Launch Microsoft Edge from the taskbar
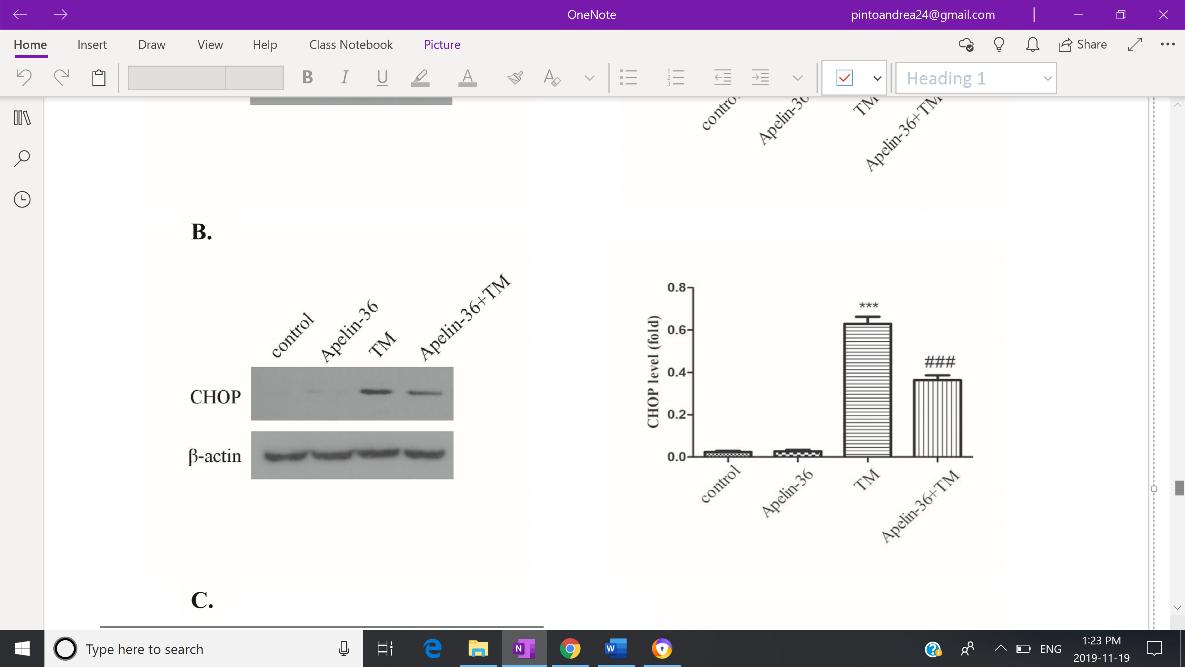The image size is (1185, 667). pyautogui.click(x=432, y=649)
